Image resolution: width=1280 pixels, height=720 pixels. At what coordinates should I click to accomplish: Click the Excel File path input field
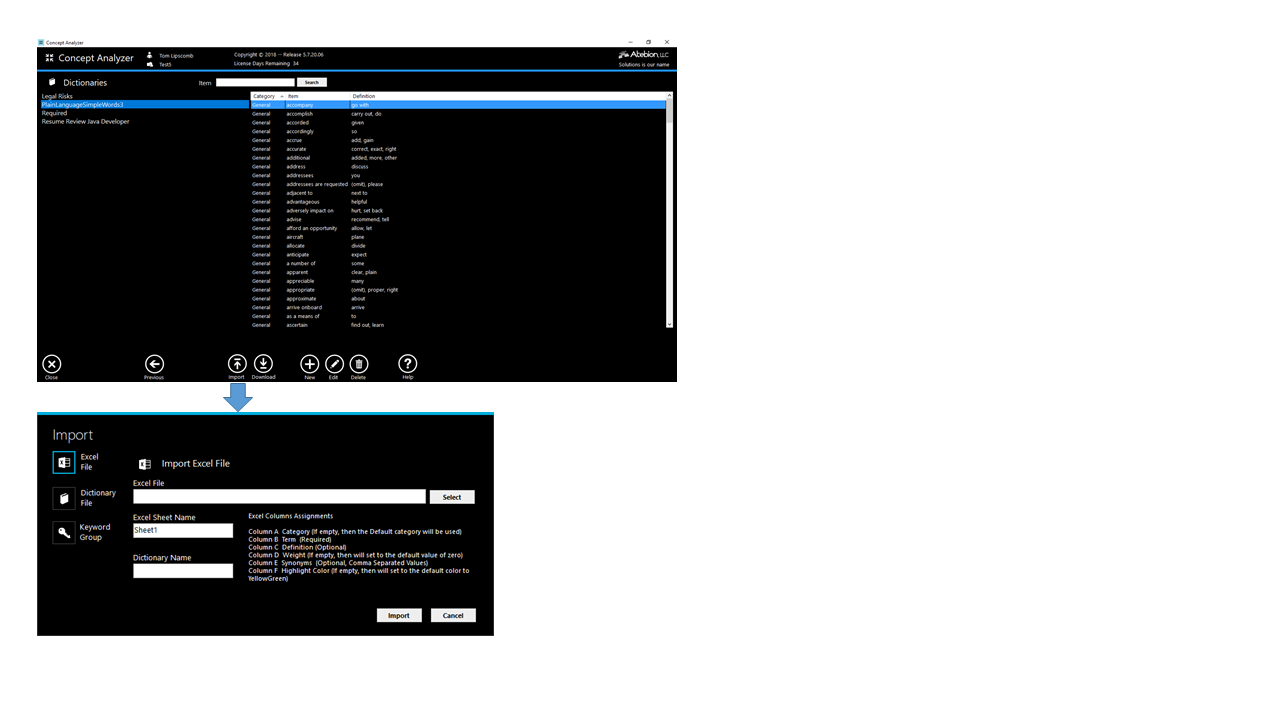[279, 497]
